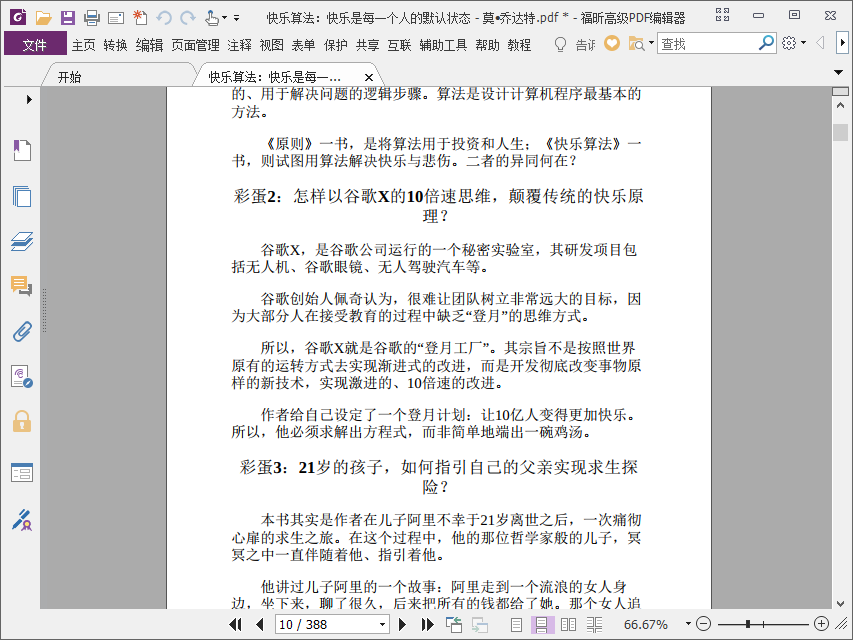
Task: Toggle continuous page view mode
Action: point(542,624)
